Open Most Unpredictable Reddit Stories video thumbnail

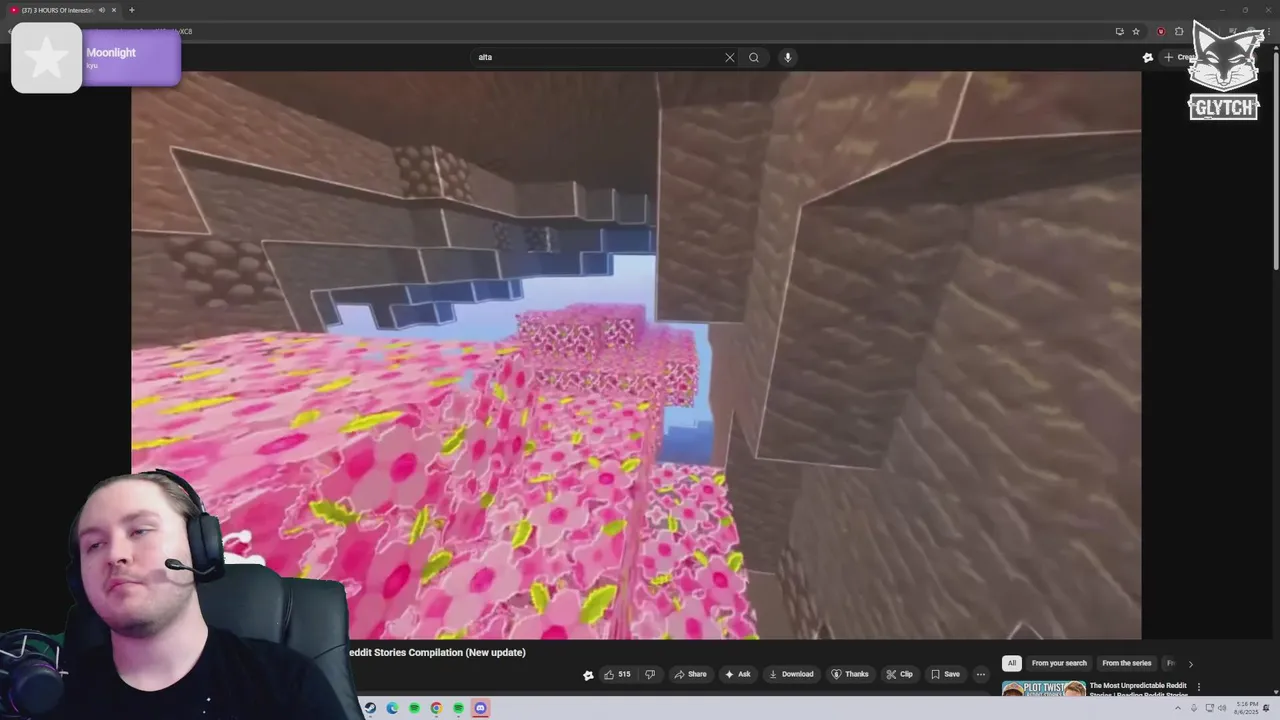(x=1044, y=690)
